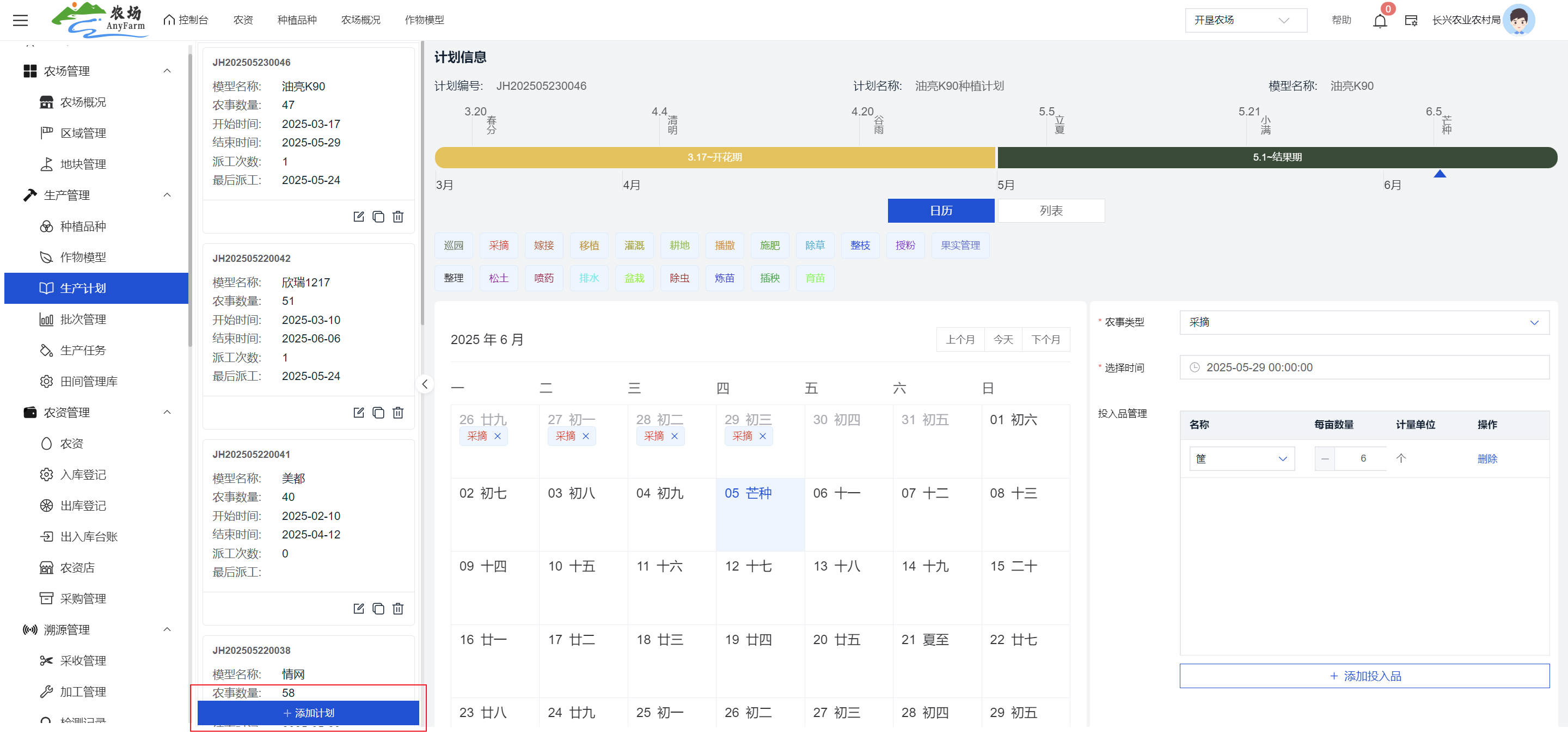This screenshot has width=1568, height=735.
Task: Open the 开垦农场 farm dropdown
Action: (1245, 20)
